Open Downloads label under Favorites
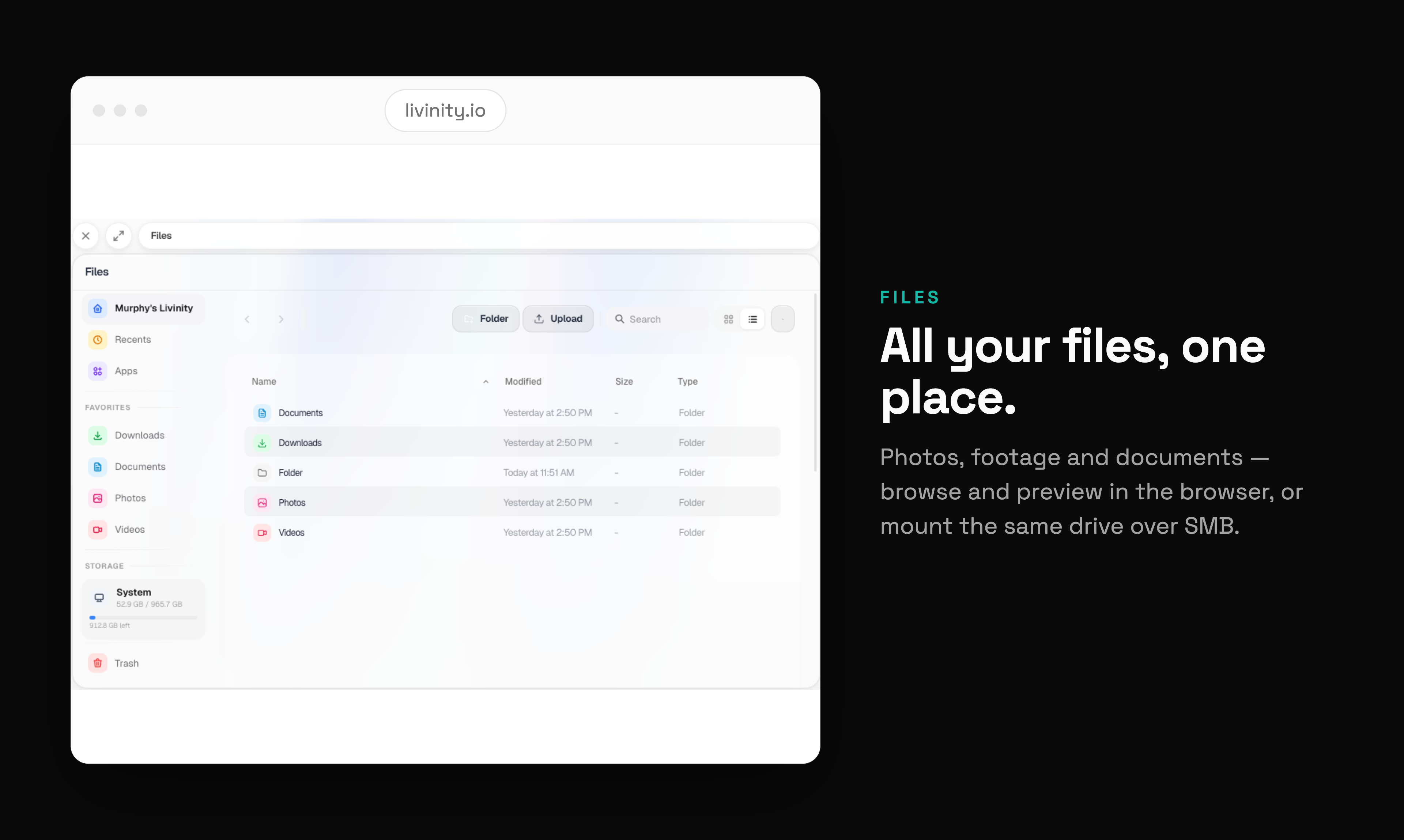 coord(140,435)
